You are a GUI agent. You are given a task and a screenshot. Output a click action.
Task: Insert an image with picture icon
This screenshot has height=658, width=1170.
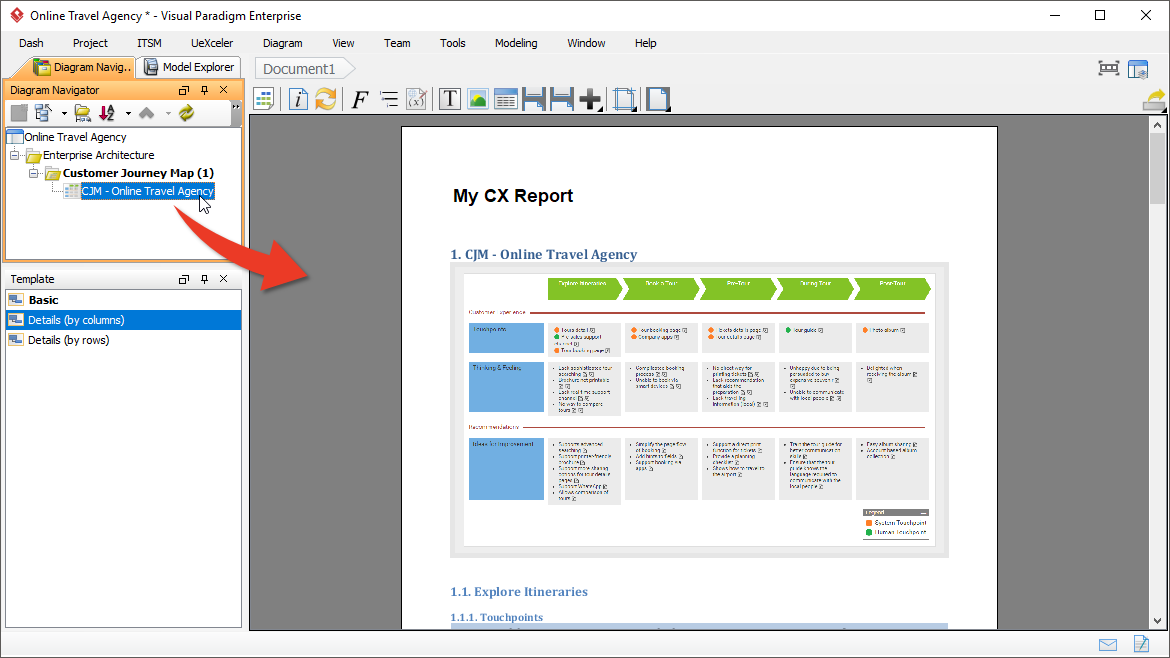pyautogui.click(x=478, y=98)
